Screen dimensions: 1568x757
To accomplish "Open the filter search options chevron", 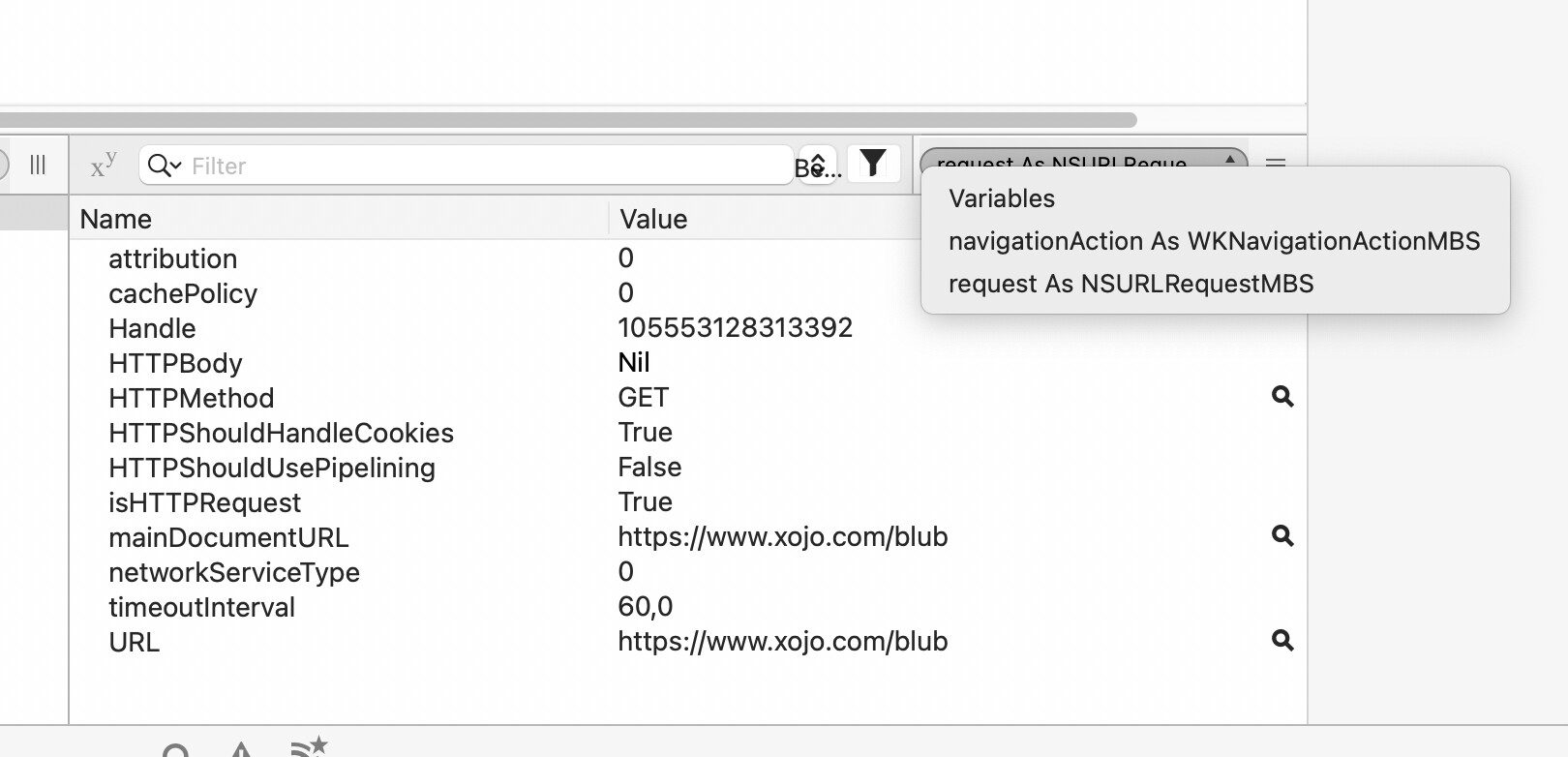I will click(x=166, y=166).
